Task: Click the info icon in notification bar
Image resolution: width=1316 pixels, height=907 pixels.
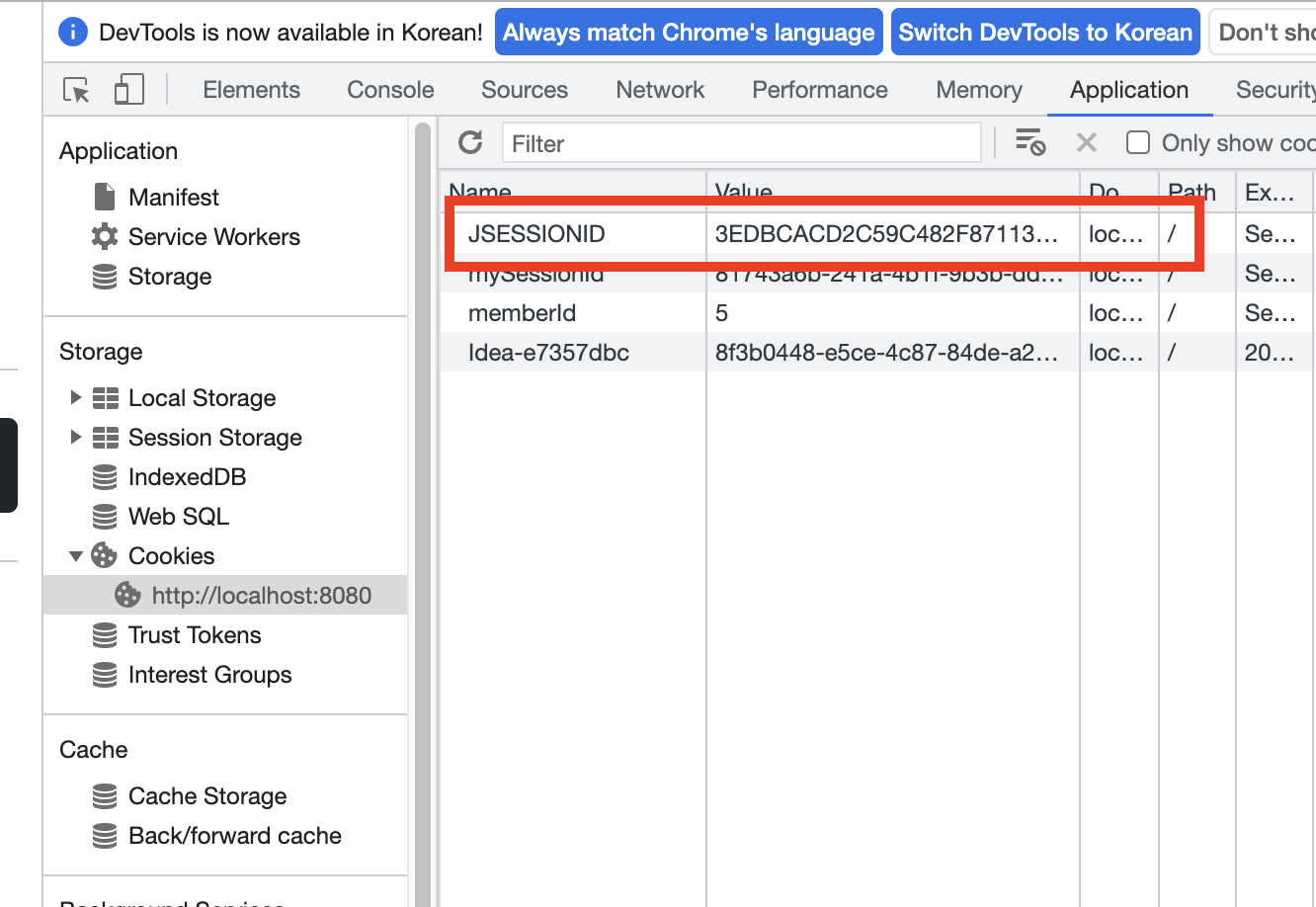Action: [x=73, y=32]
